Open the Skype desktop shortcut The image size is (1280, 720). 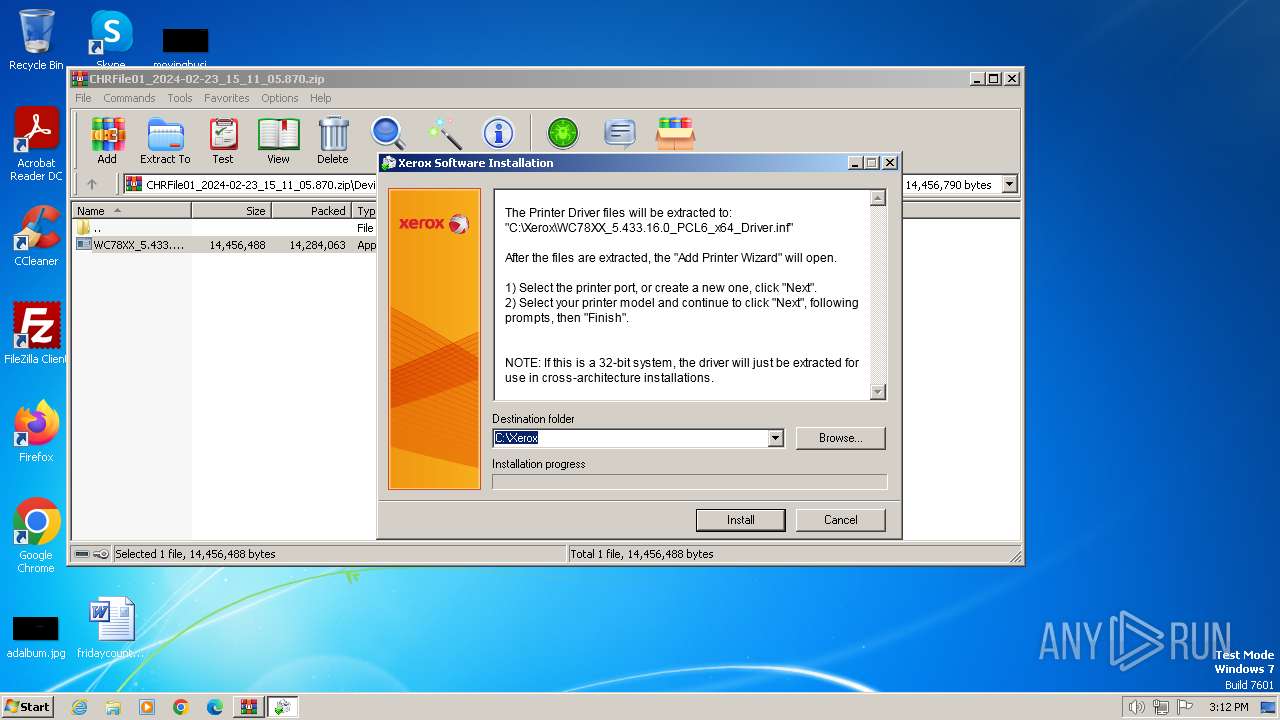pyautogui.click(x=111, y=40)
